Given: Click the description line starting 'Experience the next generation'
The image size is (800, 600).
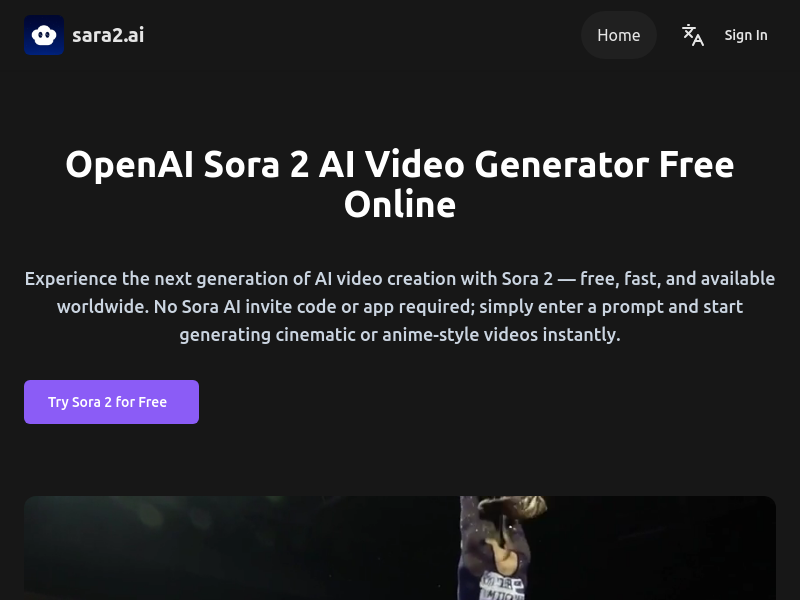Looking at the screenshot, I should click(x=400, y=279).
